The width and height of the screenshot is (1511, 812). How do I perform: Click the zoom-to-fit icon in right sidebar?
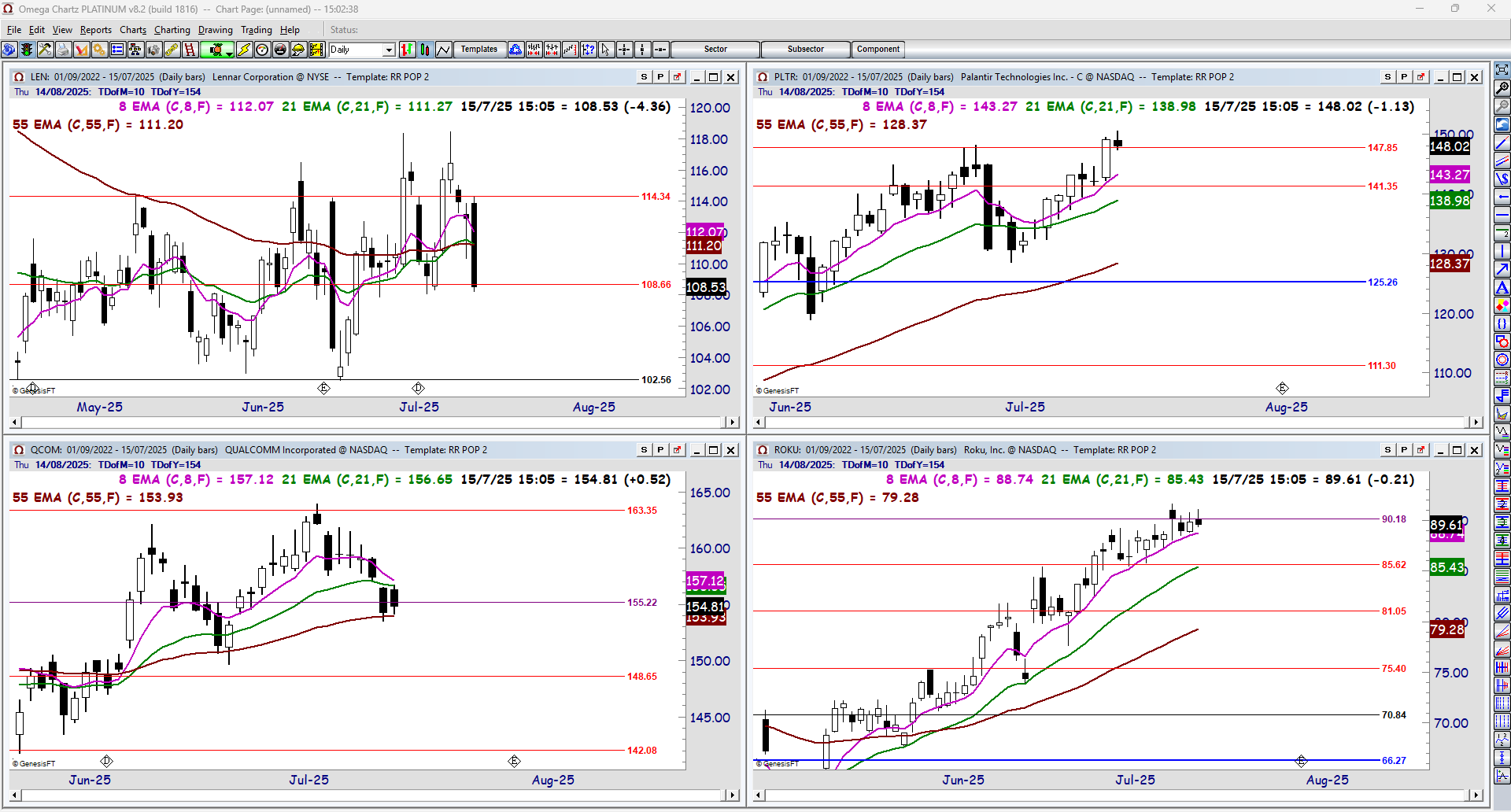[x=1502, y=69]
